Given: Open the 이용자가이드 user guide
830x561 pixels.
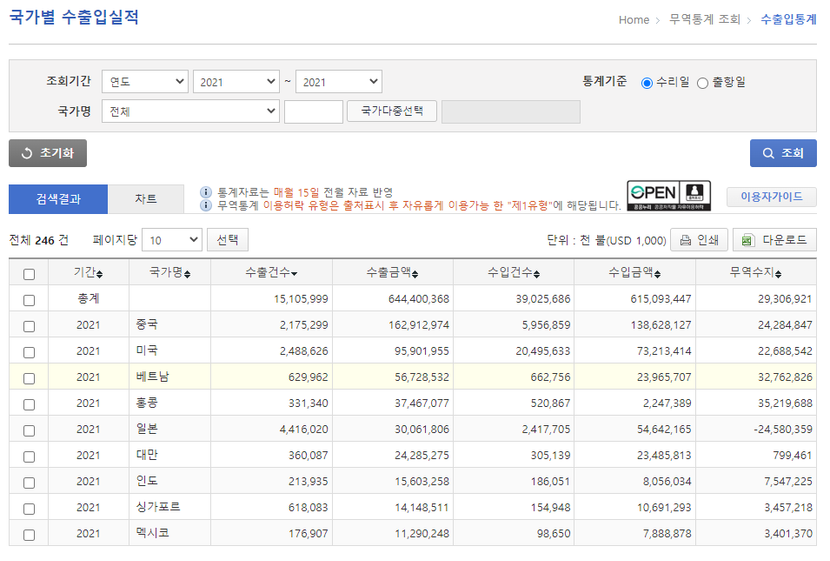Looking at the screenshot, I should point(771,197).
